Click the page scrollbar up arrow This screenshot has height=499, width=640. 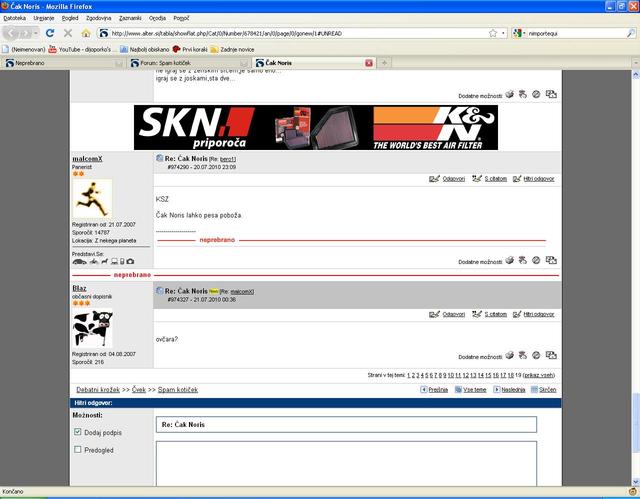636,74
